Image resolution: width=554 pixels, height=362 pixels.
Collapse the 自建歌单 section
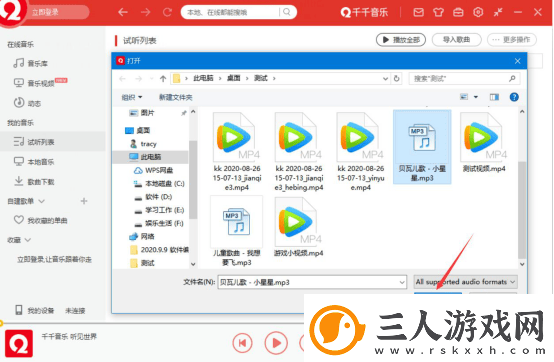(41, 201)
